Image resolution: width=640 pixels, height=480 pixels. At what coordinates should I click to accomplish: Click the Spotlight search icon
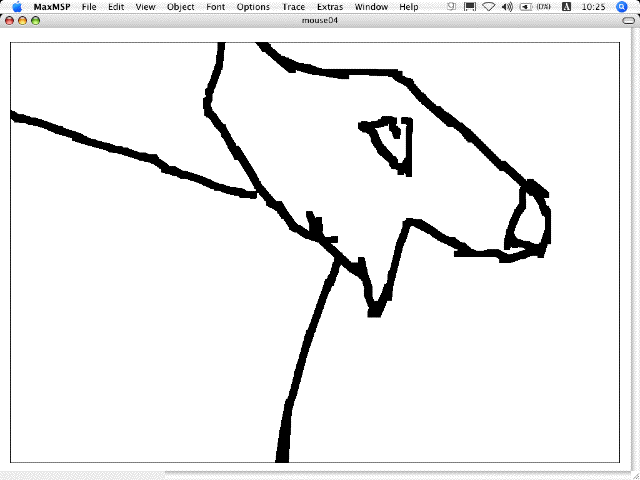pyautogui.click(x=621, y=7)
